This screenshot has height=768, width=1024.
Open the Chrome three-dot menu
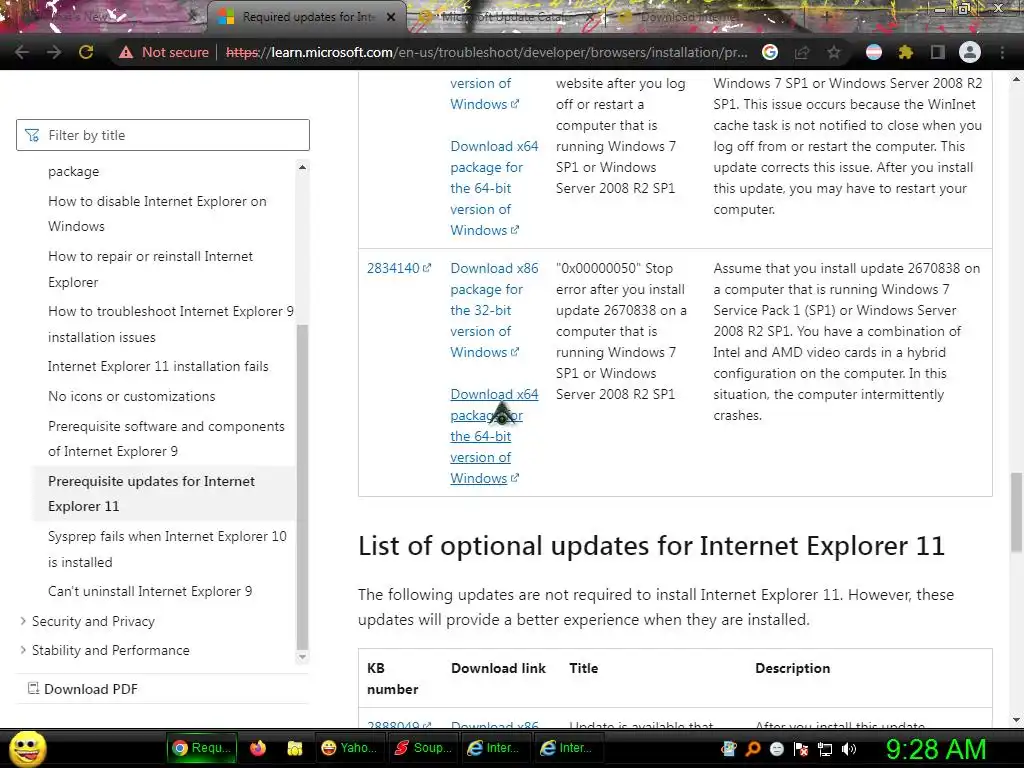(x=1002, y=52)
